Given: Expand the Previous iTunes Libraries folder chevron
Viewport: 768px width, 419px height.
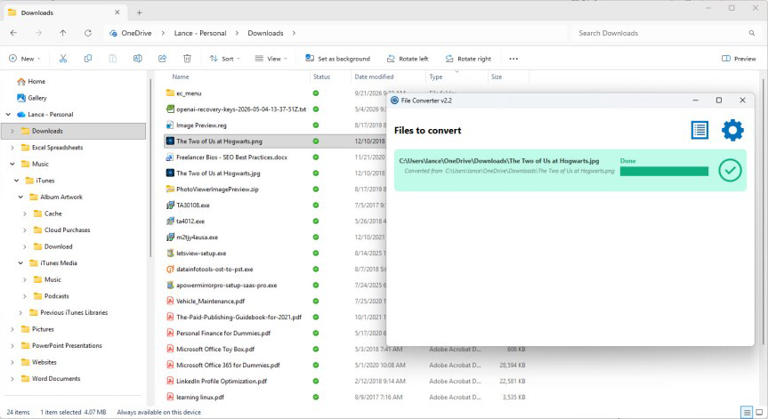Looking at the screenshot, I should point(21,313).
